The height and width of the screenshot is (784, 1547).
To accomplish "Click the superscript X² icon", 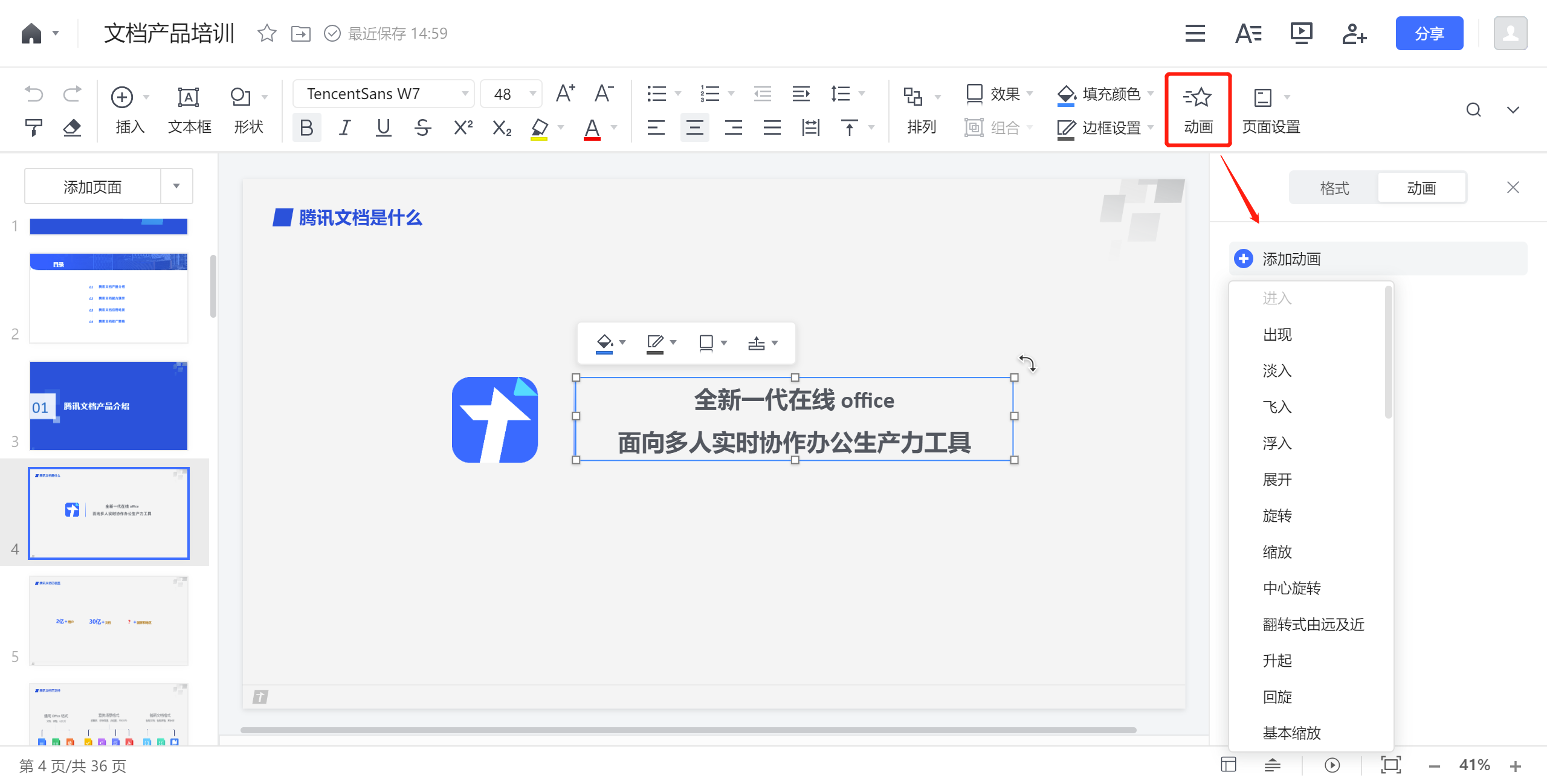I will [463, 127].
